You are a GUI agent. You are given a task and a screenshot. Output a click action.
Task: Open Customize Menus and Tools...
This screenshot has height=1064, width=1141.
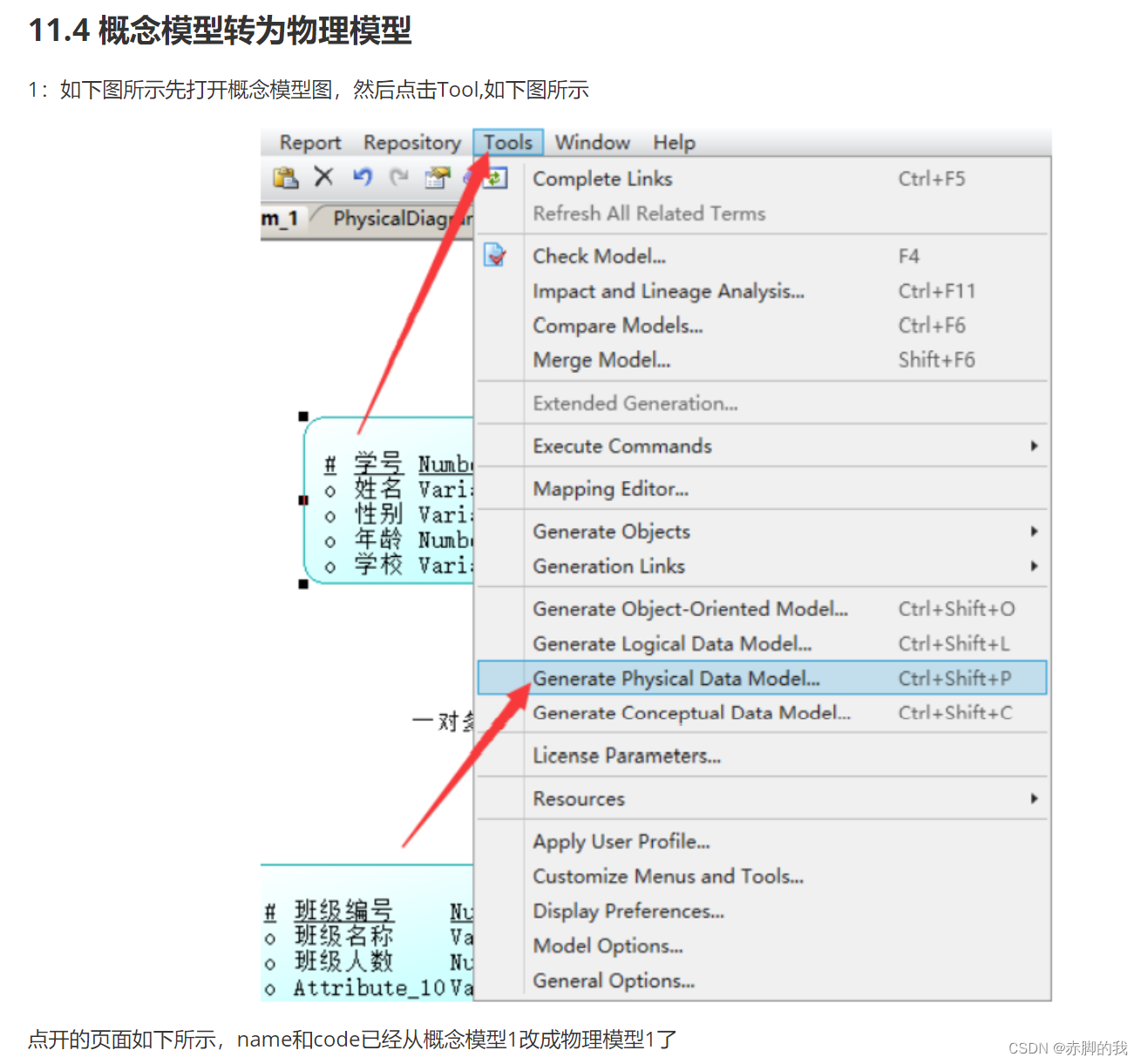coord(761,877)
